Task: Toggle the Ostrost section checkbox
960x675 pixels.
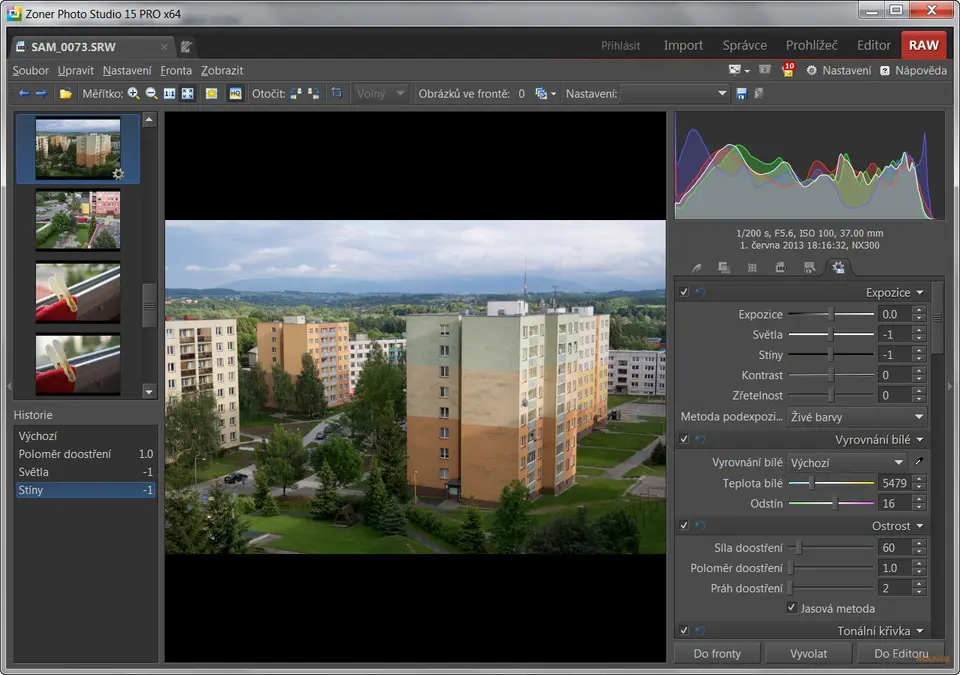Action: [683, 525]
